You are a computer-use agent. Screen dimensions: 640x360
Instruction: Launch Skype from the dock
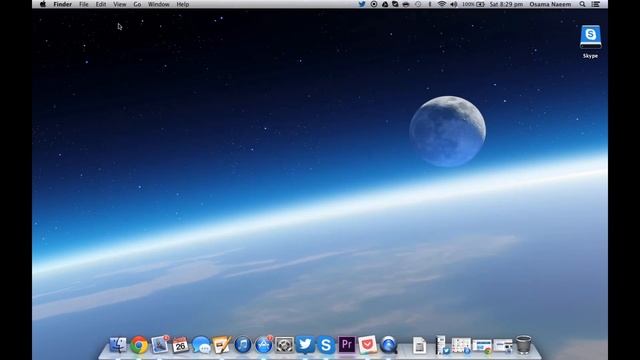point(326,345)
